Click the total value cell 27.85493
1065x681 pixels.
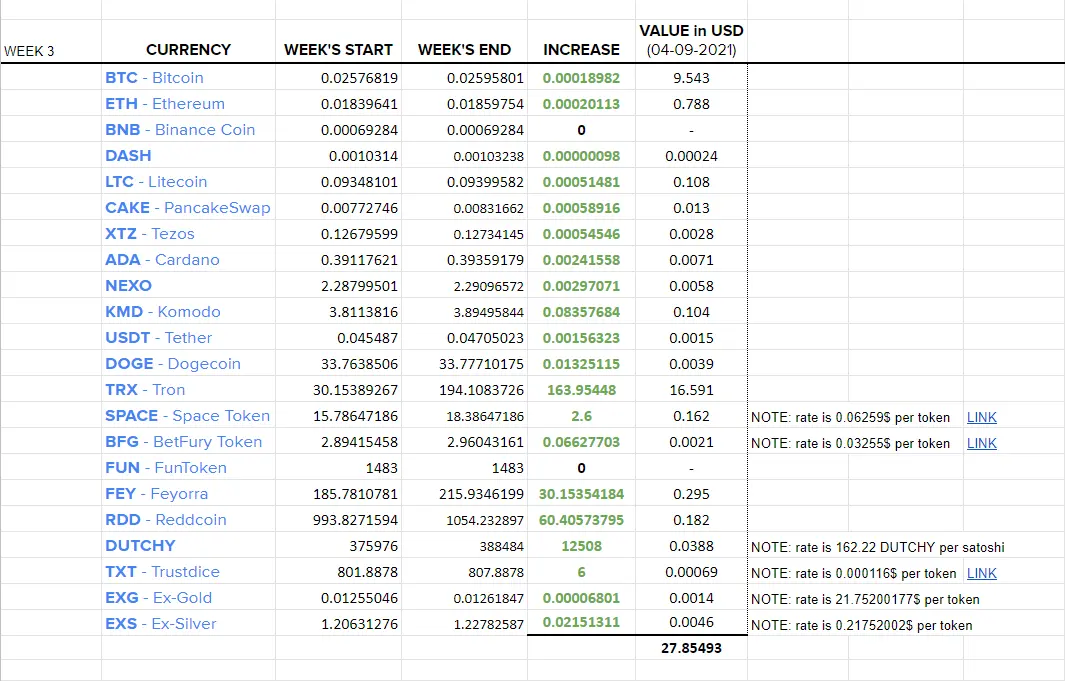coord(691,648)
